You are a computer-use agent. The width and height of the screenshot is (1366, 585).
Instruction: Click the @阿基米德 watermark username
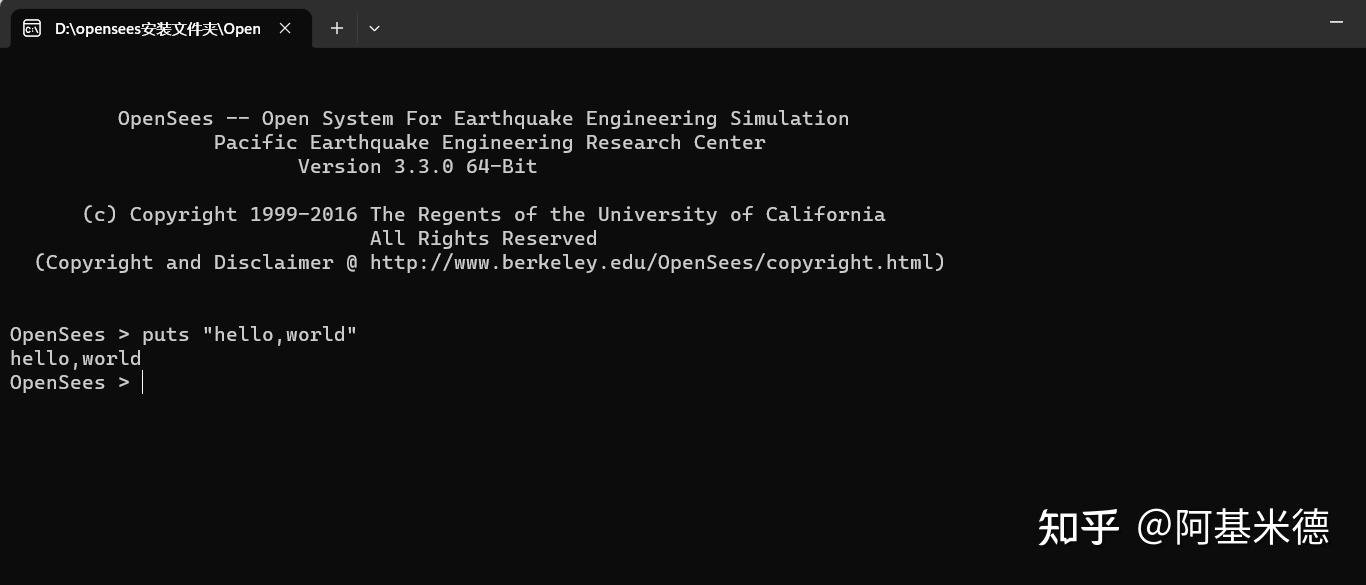(x=1232, y=527)
